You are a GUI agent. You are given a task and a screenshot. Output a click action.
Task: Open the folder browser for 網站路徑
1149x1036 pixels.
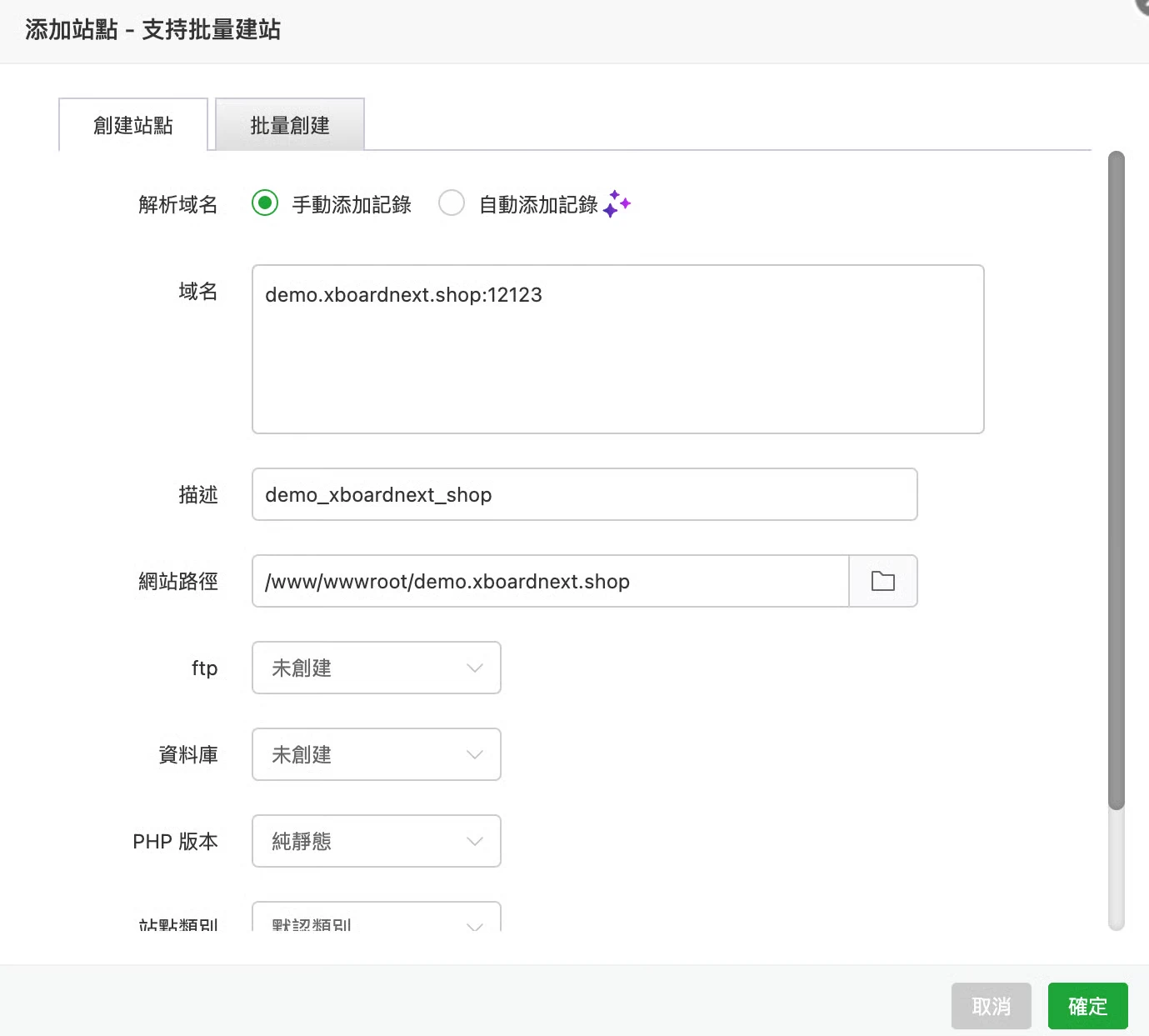tap(882, 581)
